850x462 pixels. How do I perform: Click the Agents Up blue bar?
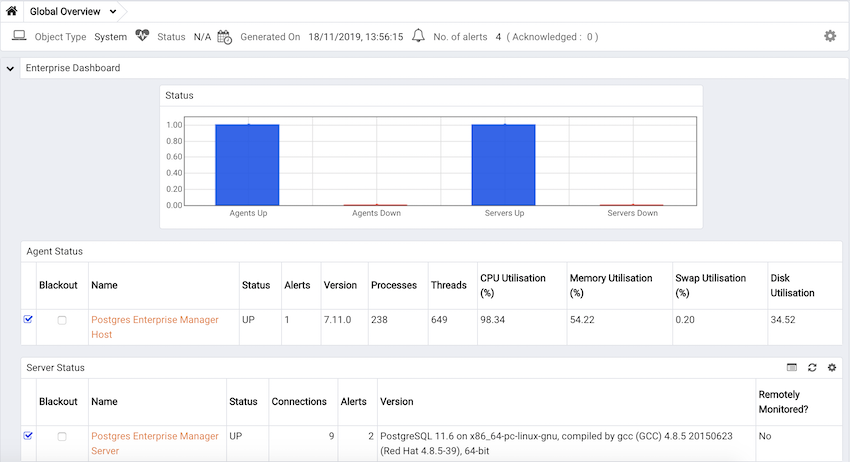coord(247,165)
